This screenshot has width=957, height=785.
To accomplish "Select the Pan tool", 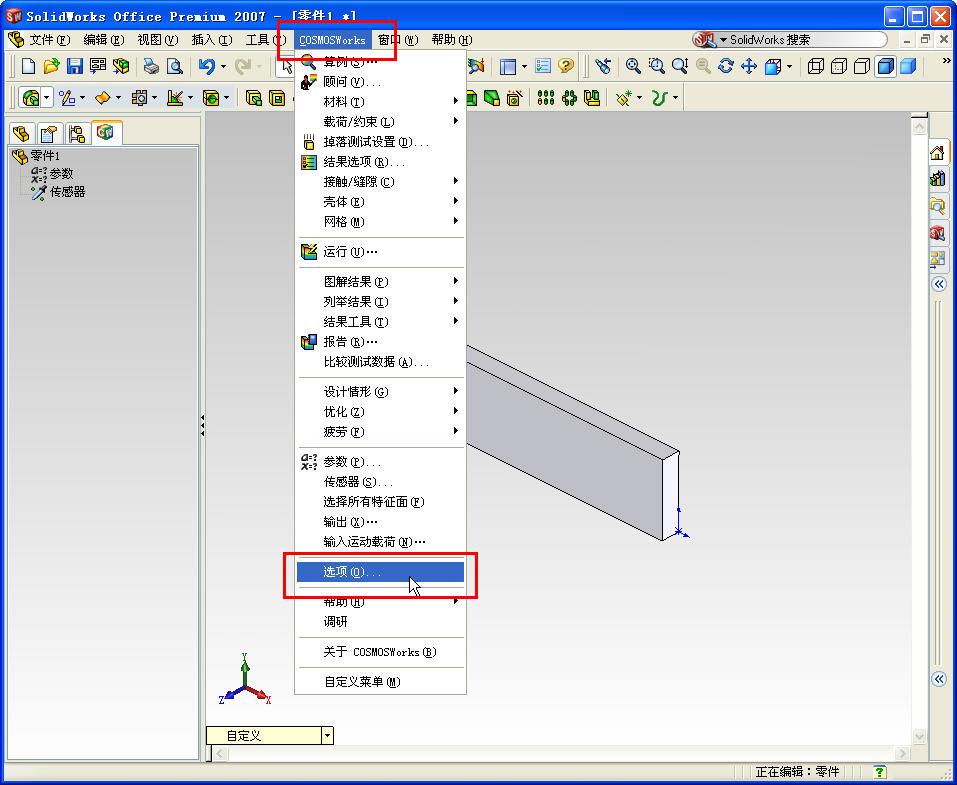I will click(x=749, y=66).
